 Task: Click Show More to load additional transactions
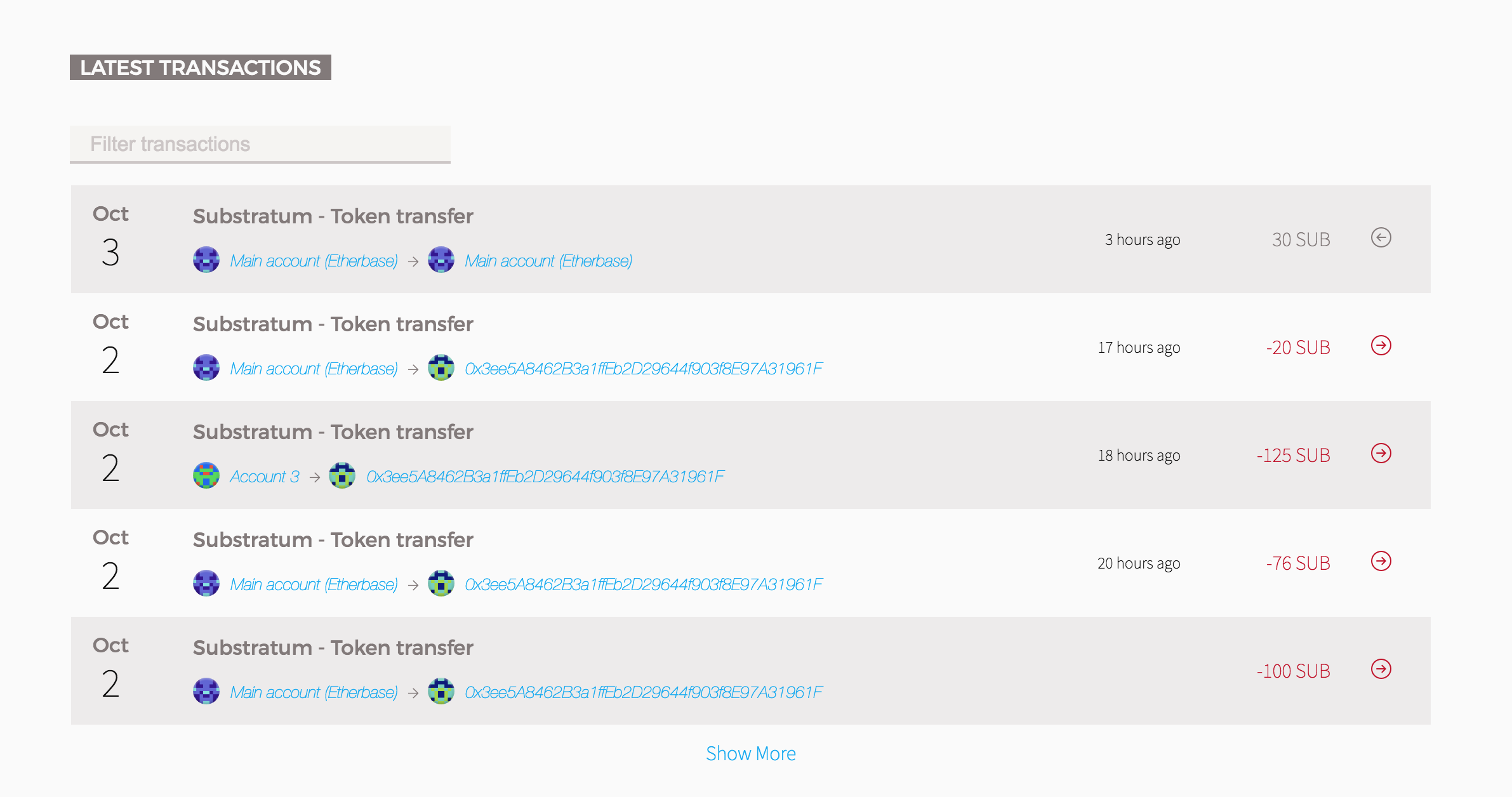click(x=752, y=753)
